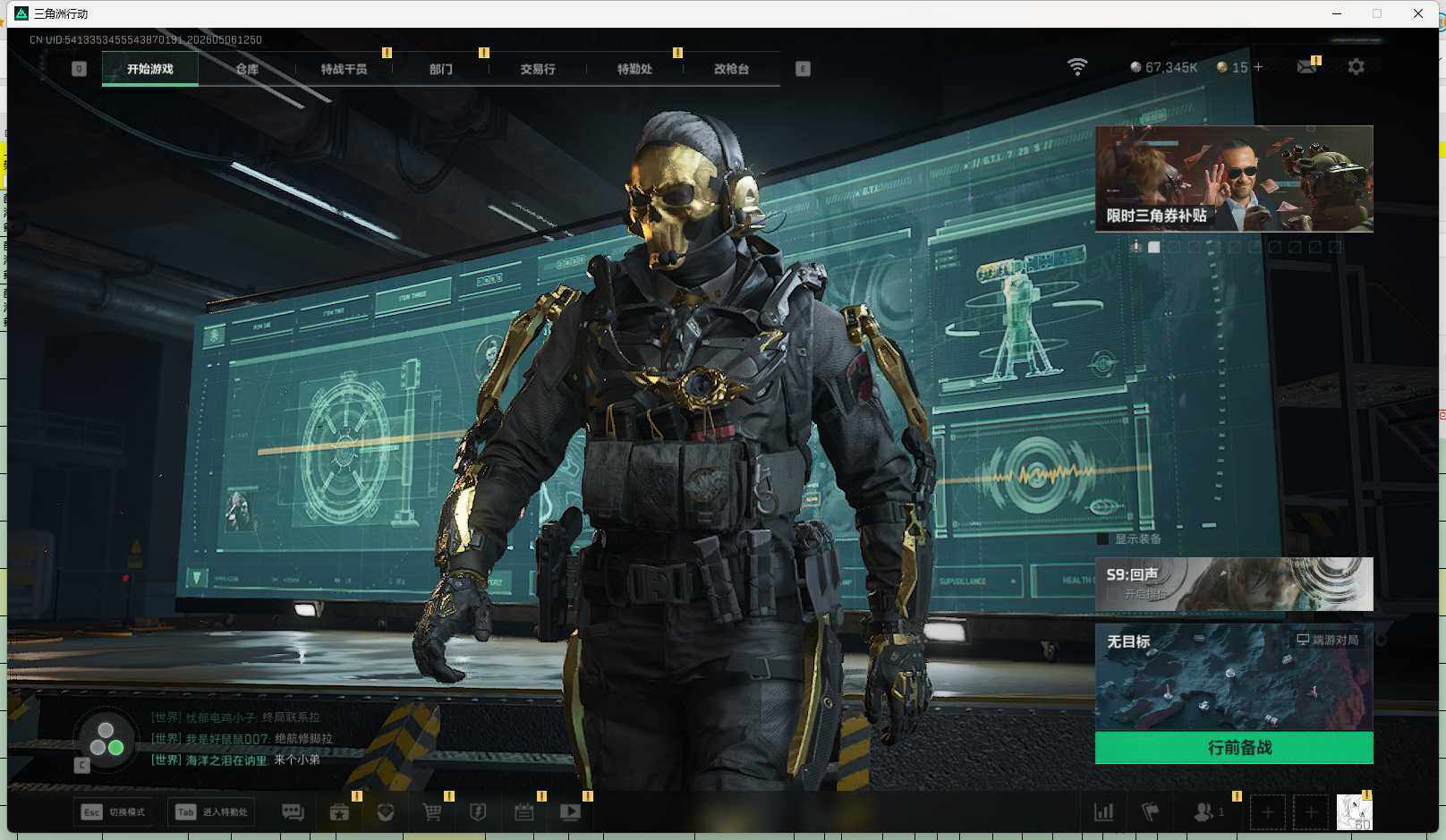This screenshot has height=840, width=1446.
Task: Click the E next-tab key icon
Action: click(x=803, y=69)
